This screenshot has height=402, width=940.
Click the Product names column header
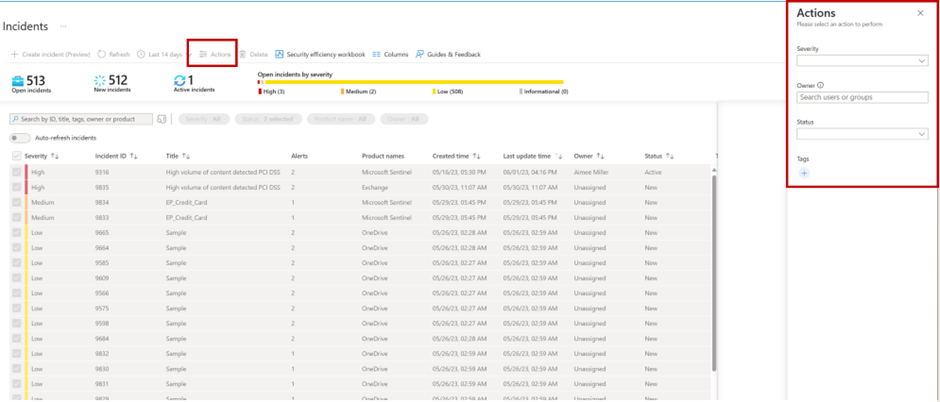[383, 156]
